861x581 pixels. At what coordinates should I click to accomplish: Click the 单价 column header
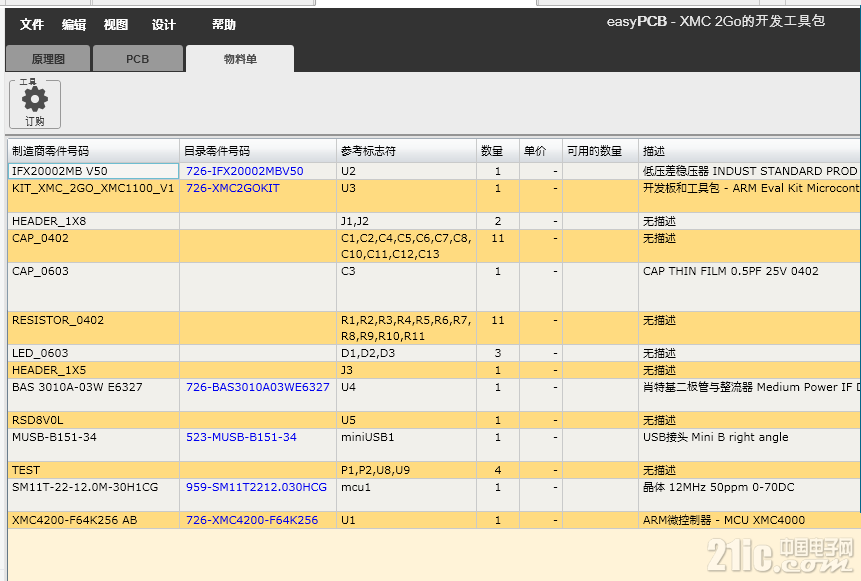(x=541, y=151)
